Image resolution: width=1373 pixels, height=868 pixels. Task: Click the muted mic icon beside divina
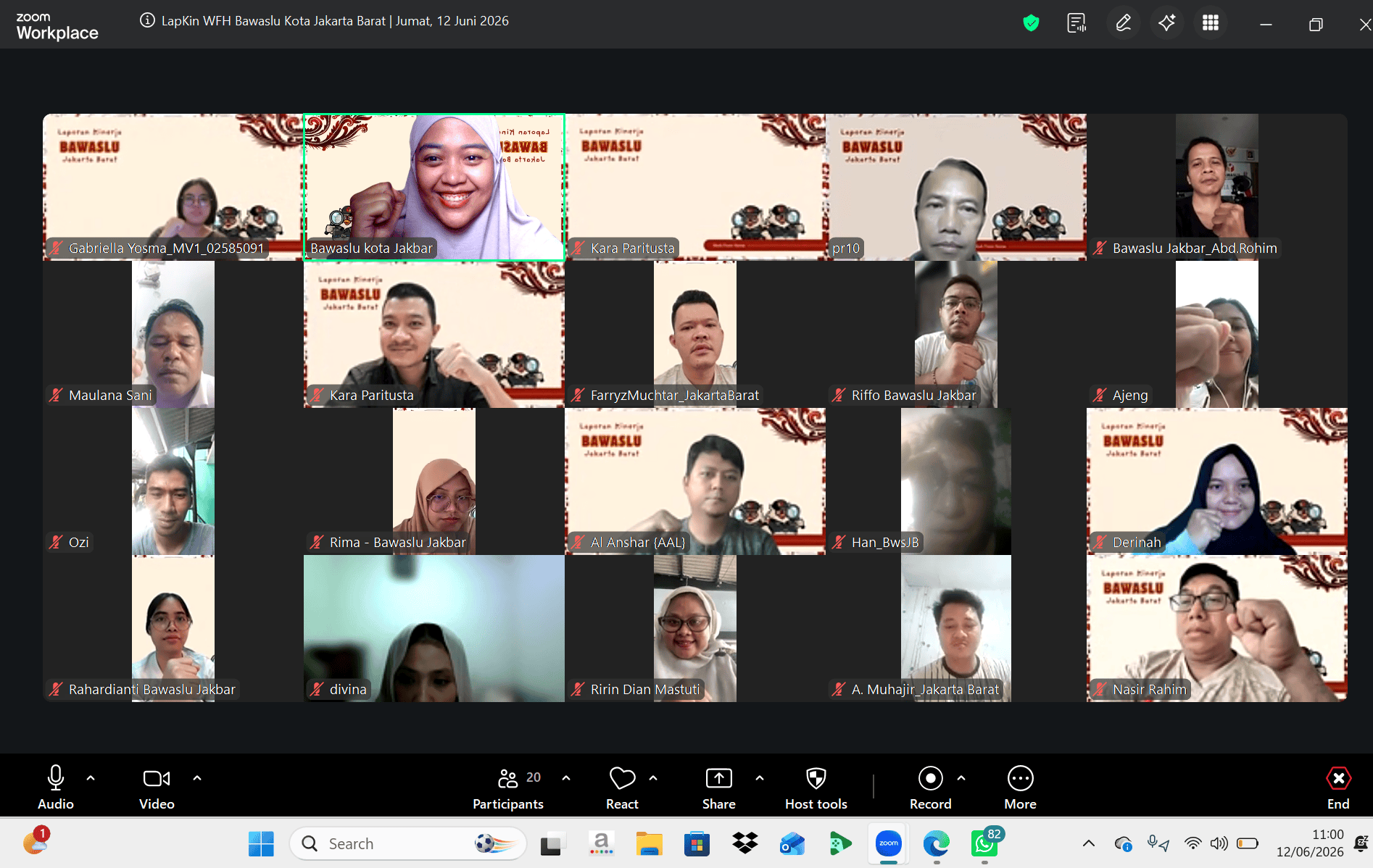(x=317, y=690)
